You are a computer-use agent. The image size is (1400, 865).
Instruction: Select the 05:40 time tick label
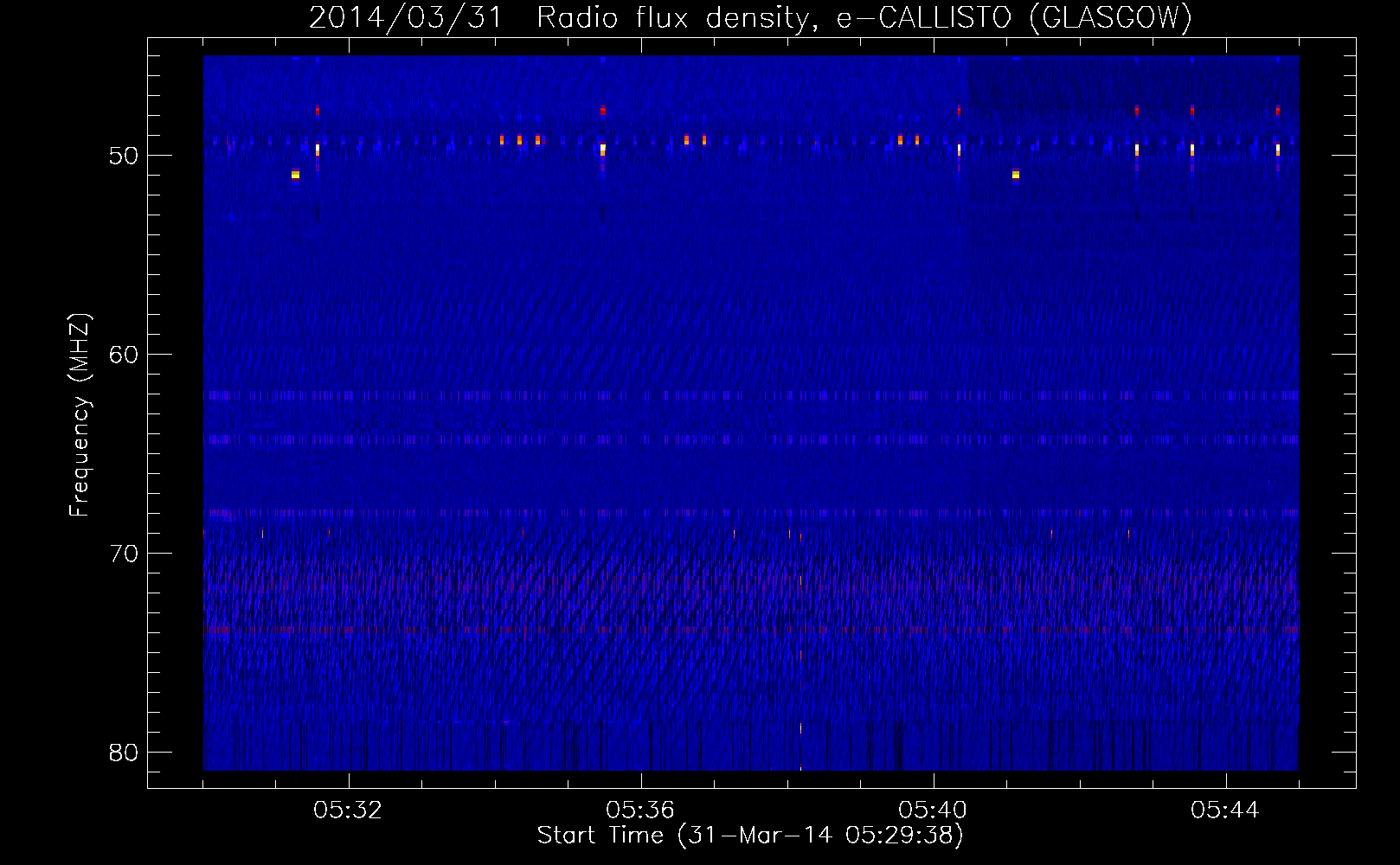933,811
